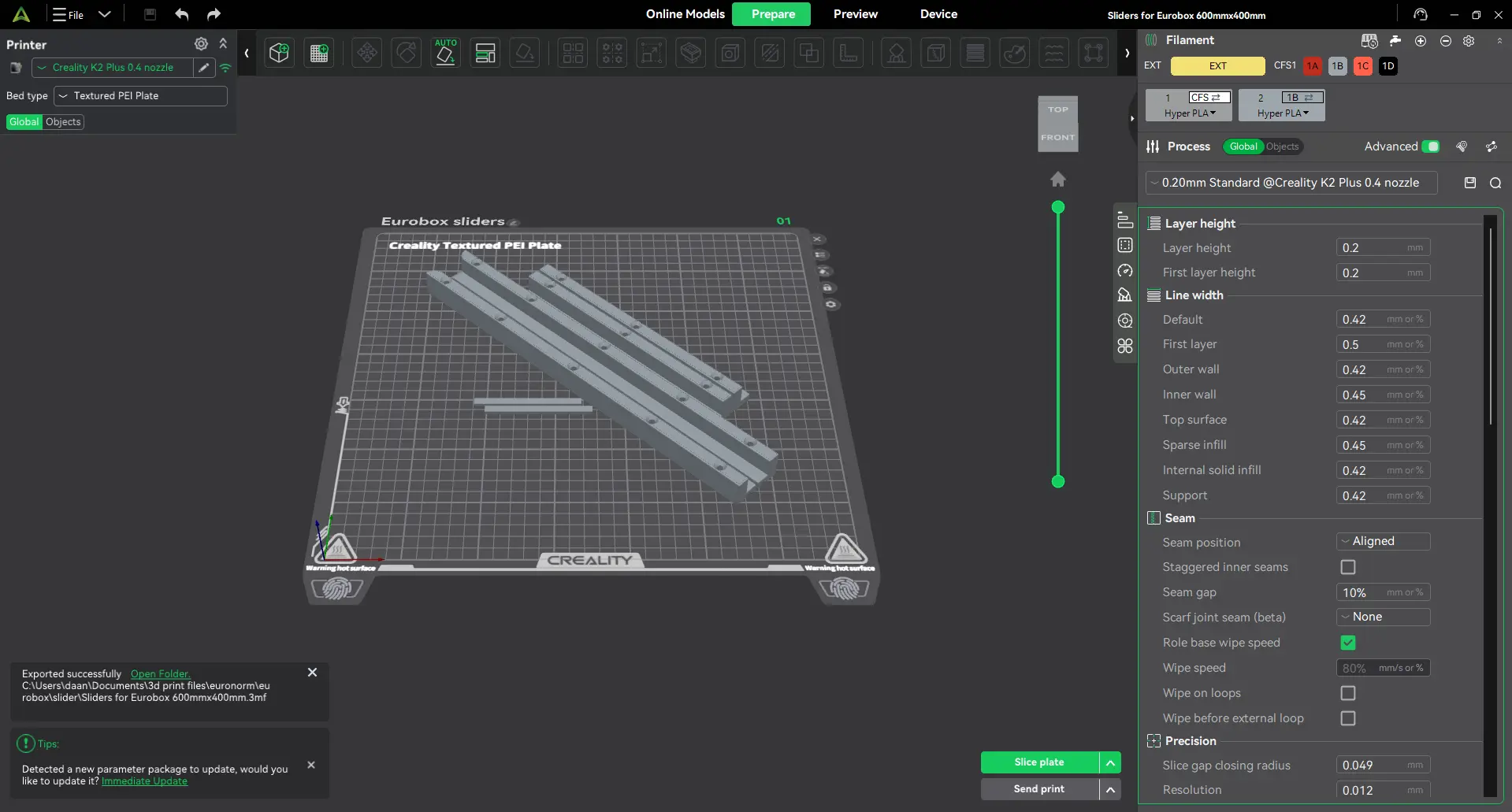Select the Rotate tool in toolbar
Screen dimensions: 1512x812
[407, 53]
